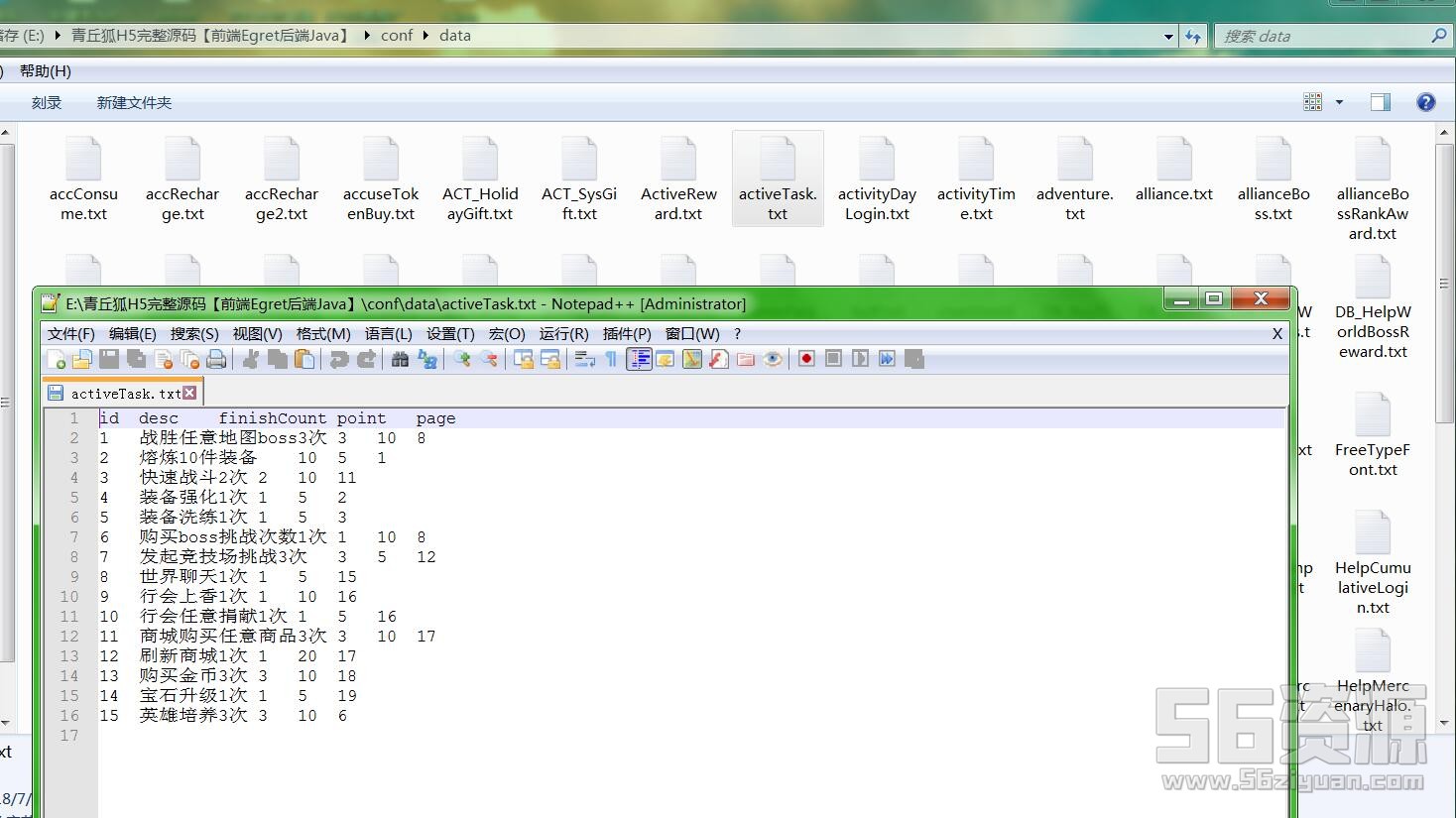Click the Print icon in Notepad++ toolbar

pos(216,359)
